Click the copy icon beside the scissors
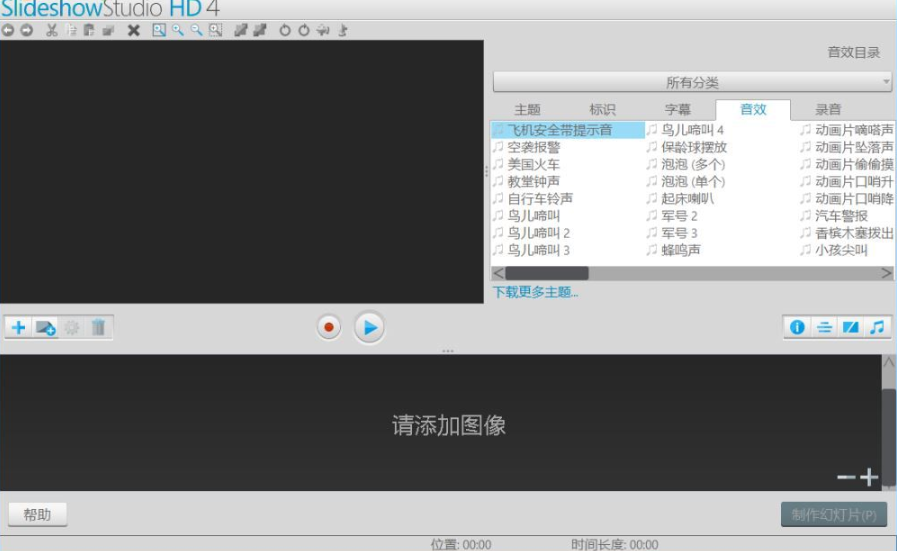The image size is (897, 551). click(71, 30)
